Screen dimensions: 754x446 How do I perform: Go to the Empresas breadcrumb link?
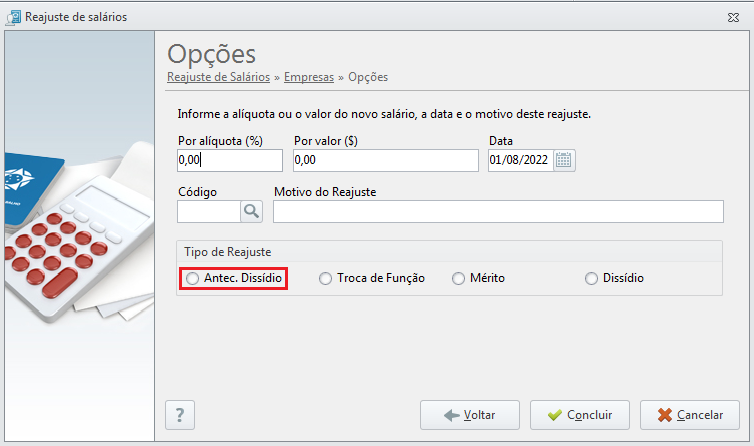309,77
